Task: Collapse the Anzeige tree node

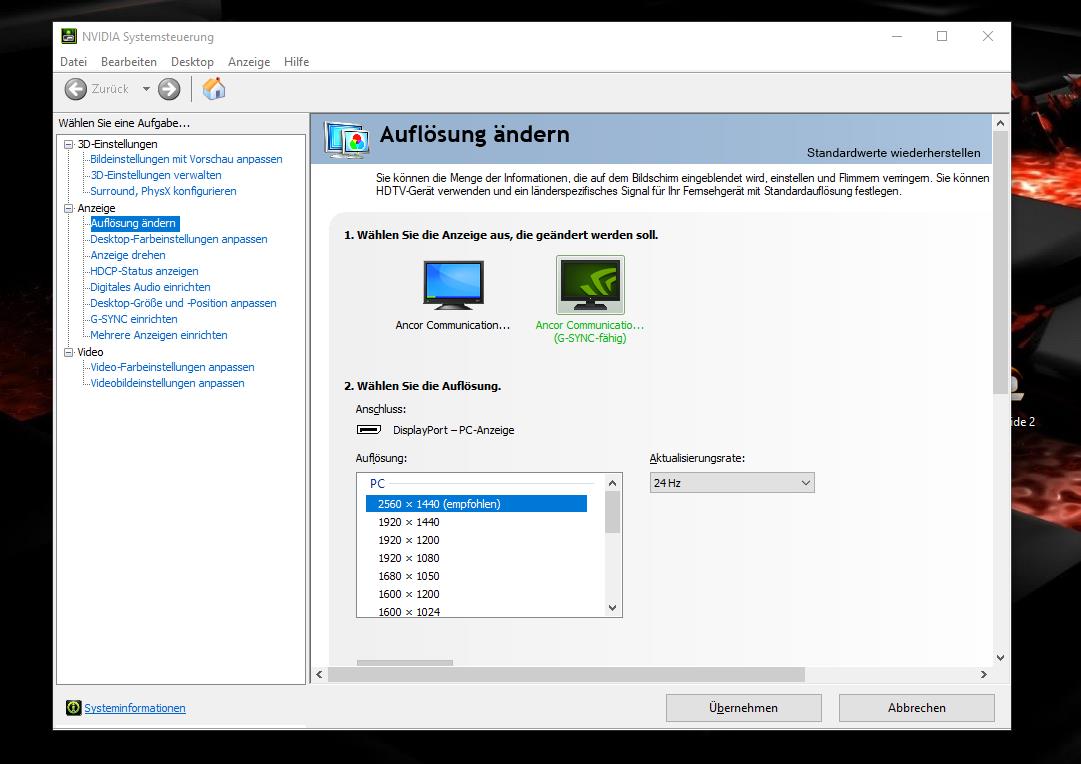Action: pos(68,208)
